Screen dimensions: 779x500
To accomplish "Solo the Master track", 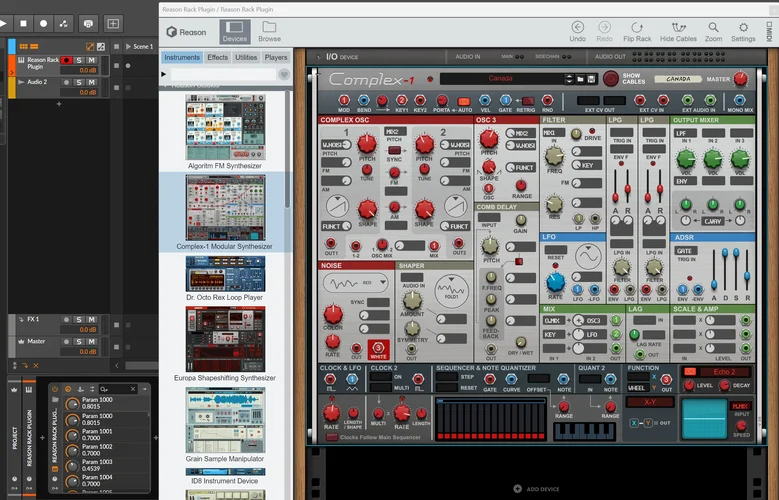I will tap(79, 341).
